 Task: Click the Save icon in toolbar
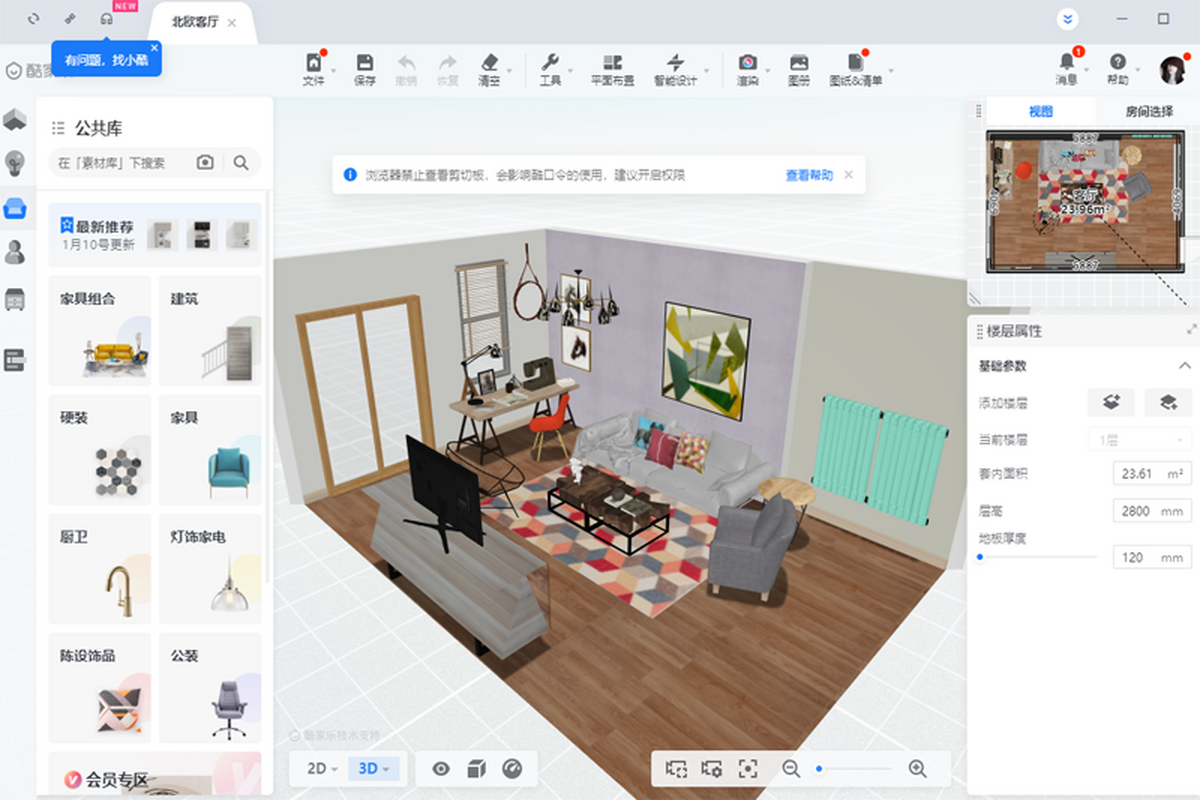coord(364,68)
